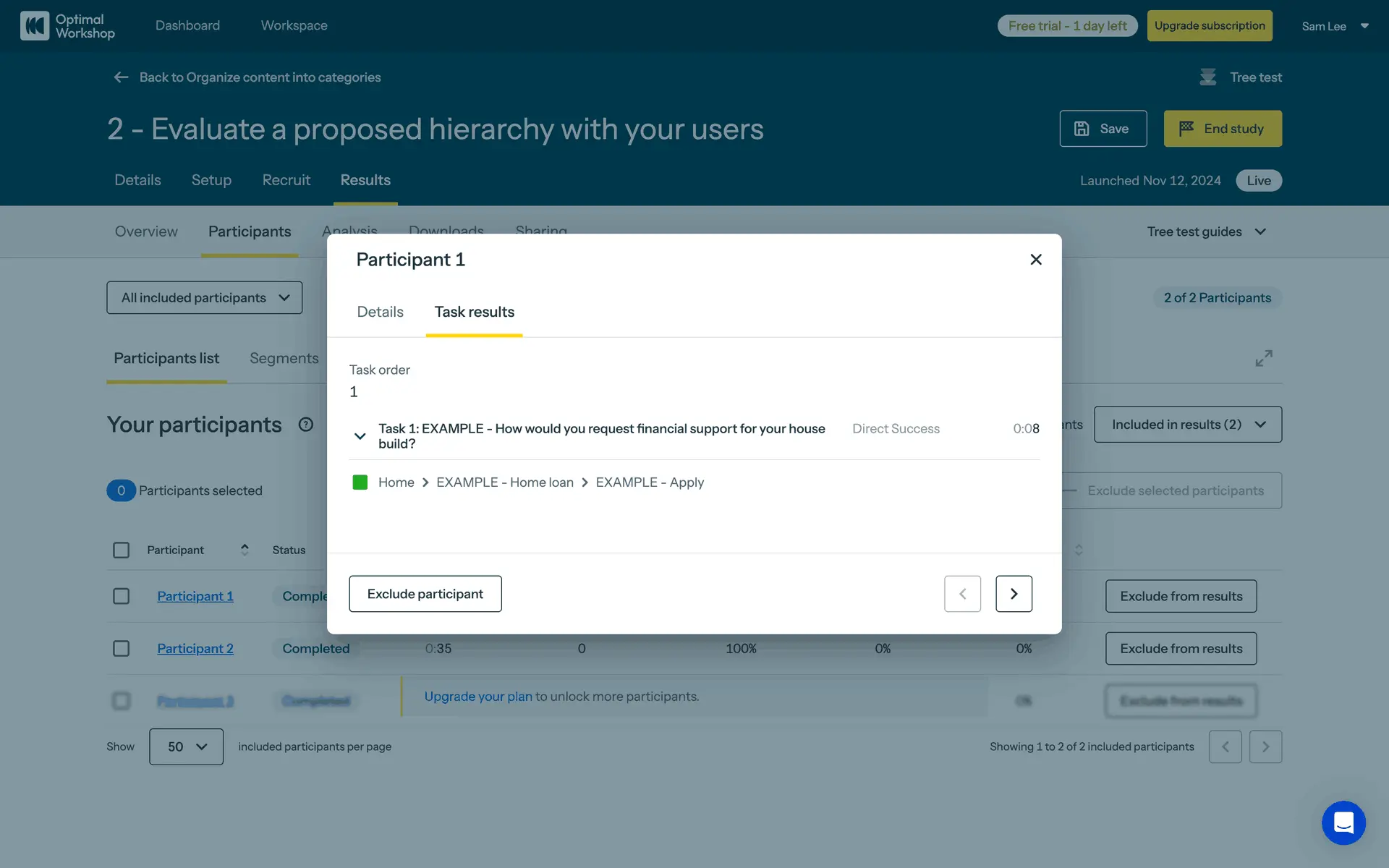This screenshot has height=868, width=1389.
Task: Click the Optimal Workshop logo icon
Action: click(34, 26)
